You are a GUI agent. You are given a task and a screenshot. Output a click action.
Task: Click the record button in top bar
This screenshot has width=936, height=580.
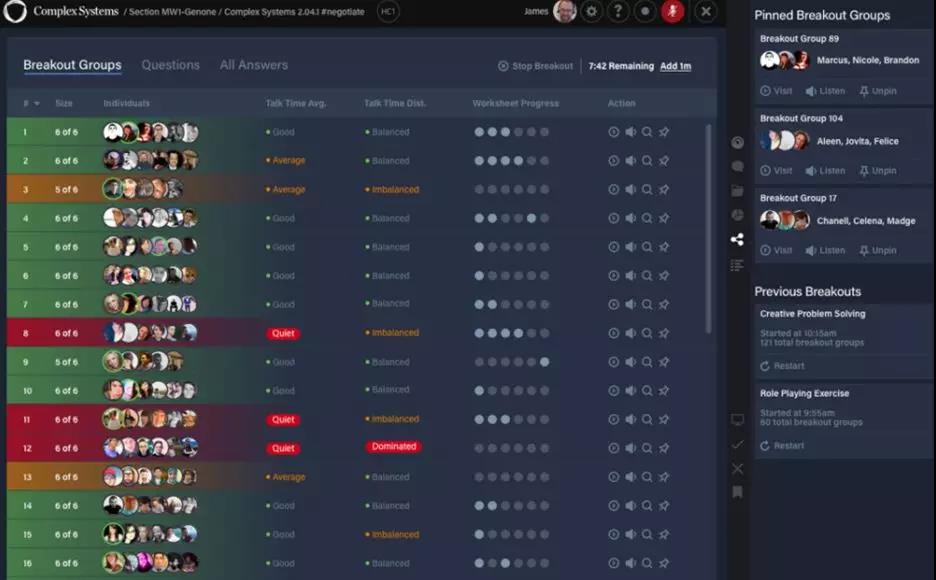click(x=645, y=11)
